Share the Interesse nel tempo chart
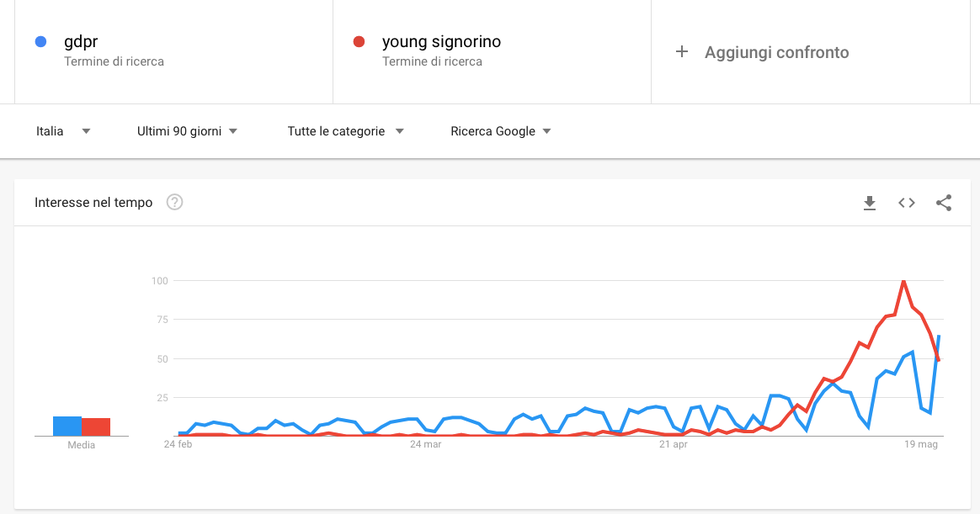The image size is (980, 514). click(x=944, y=203)
